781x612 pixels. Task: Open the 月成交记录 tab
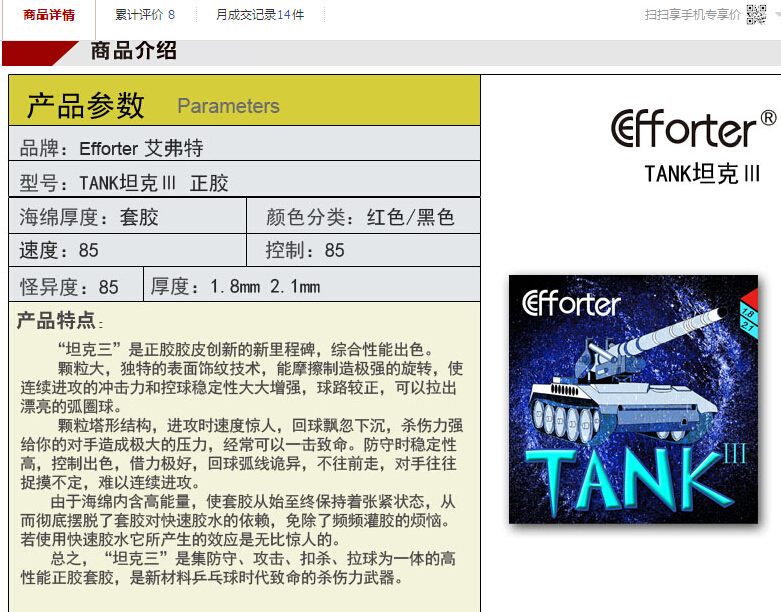click(259, 15)
